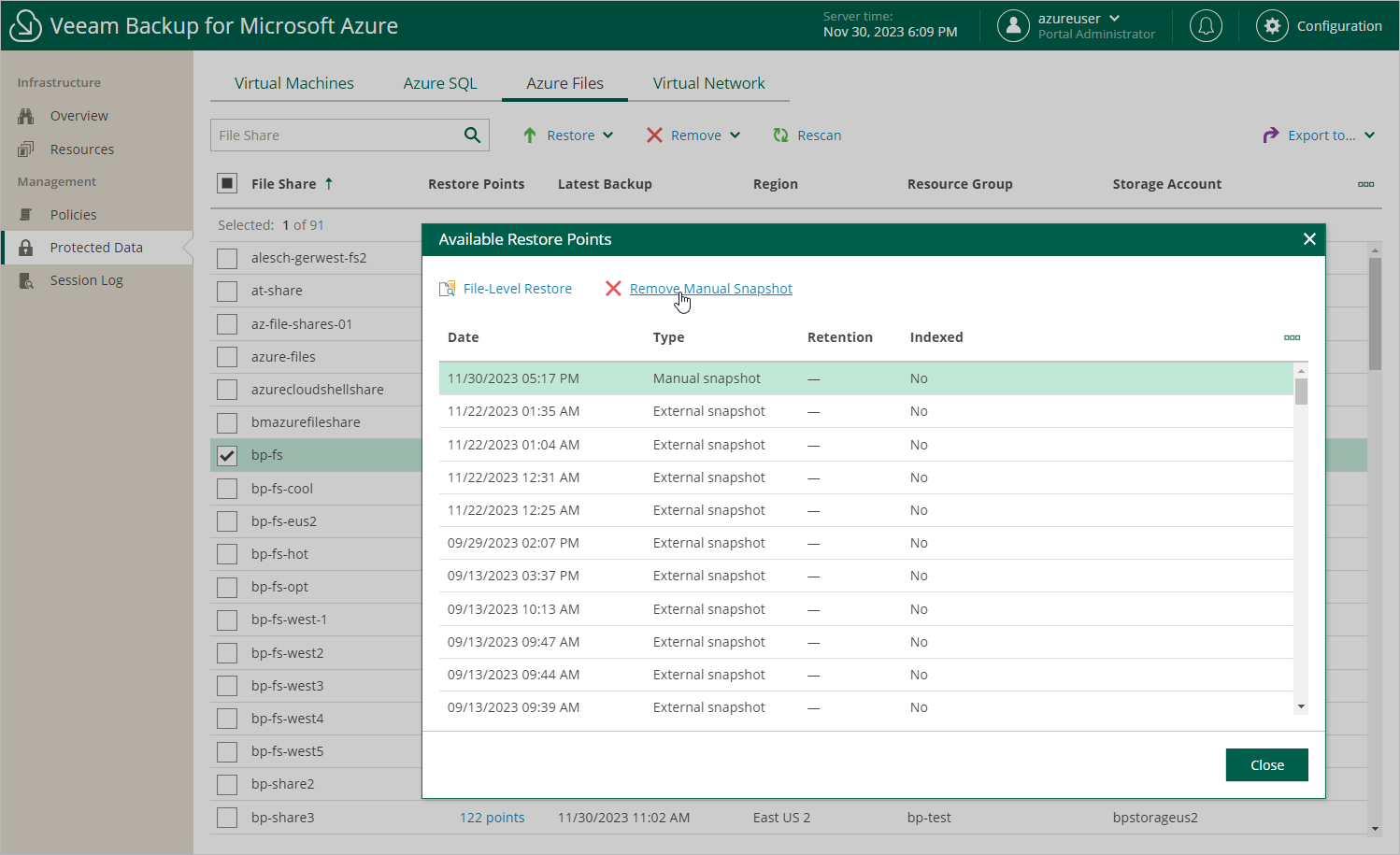Click the Export to arrow icon

pyautogui.click(x=1271, y=135)
